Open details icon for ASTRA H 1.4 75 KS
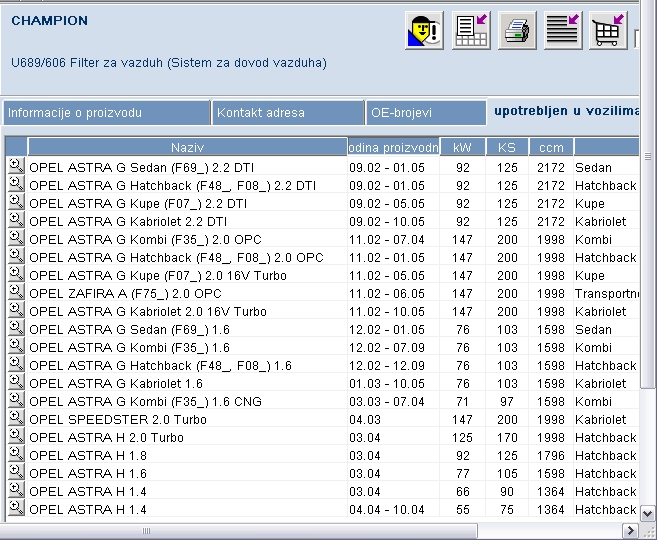 click(x=16, y=509)
